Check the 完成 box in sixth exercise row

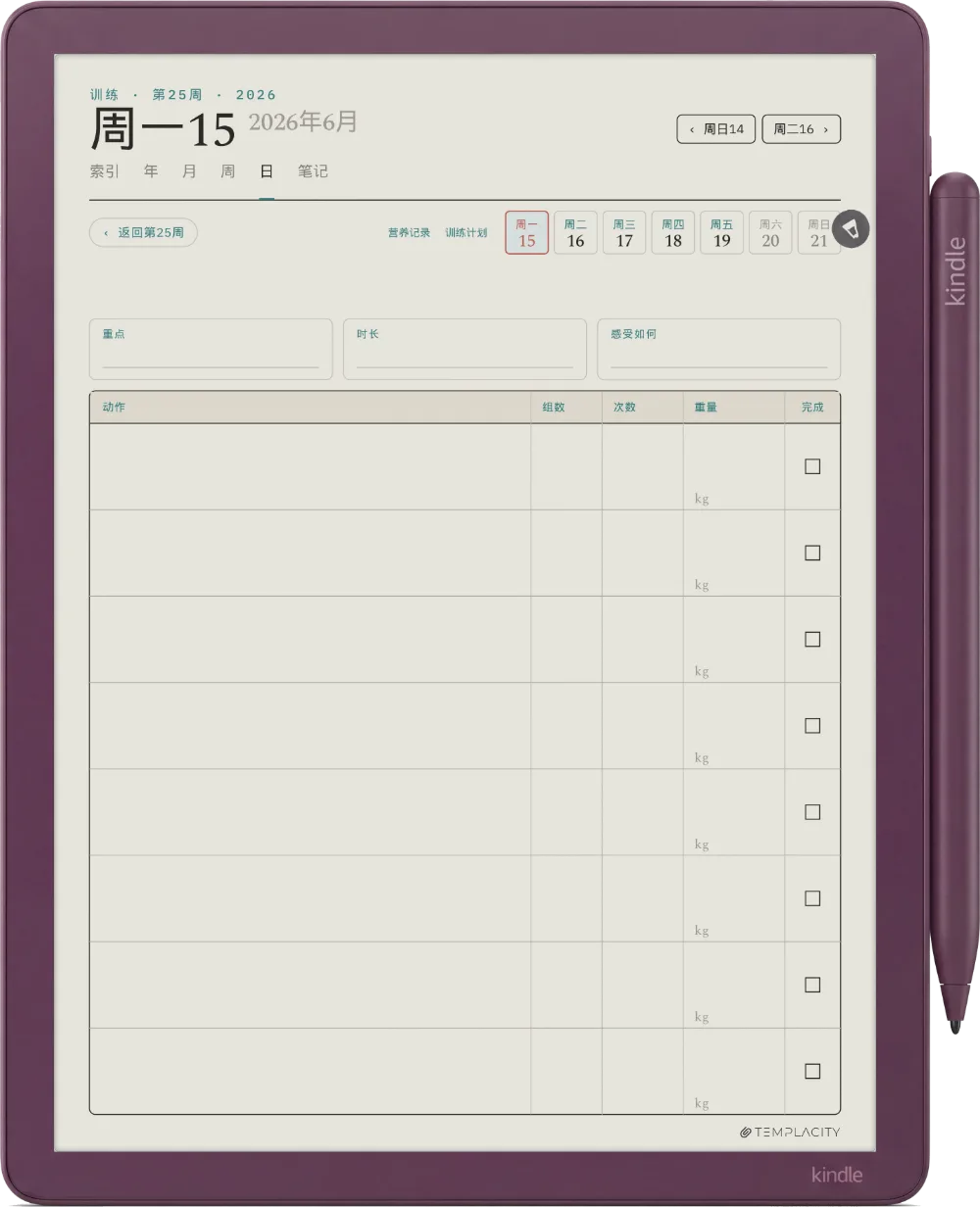click(x=812, y=898)
